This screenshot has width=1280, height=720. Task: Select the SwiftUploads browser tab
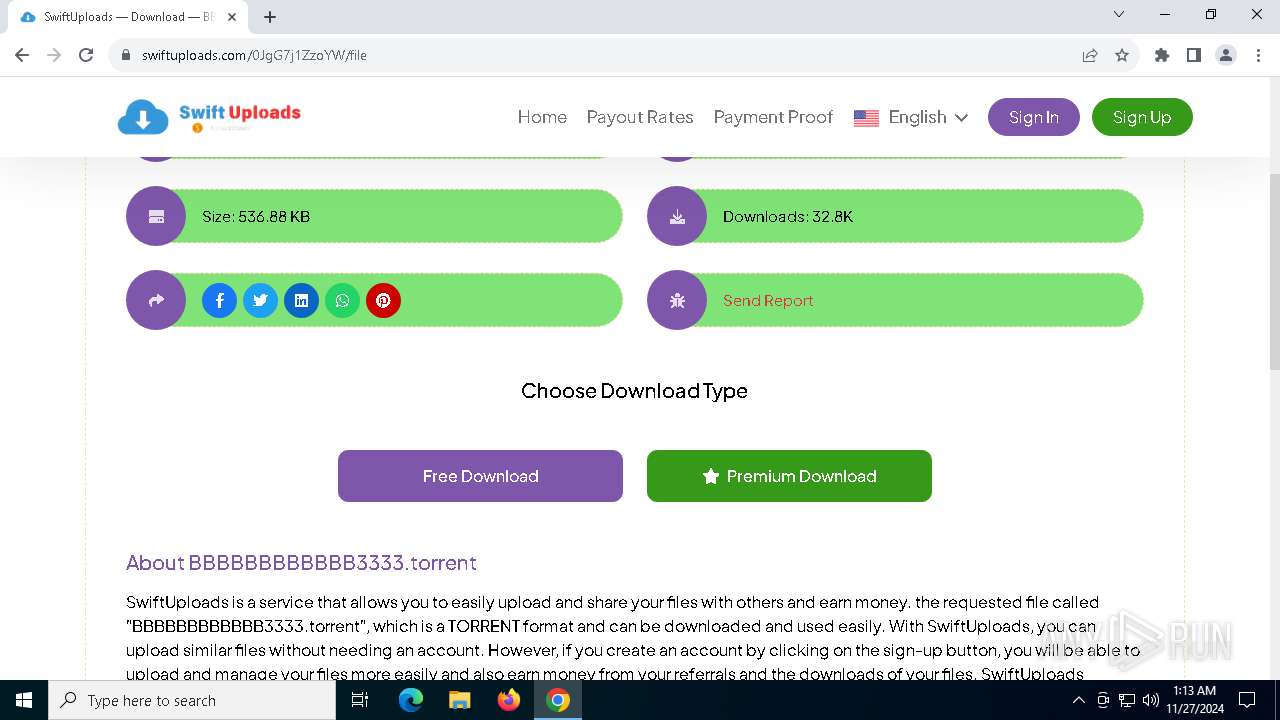[127, 17]
